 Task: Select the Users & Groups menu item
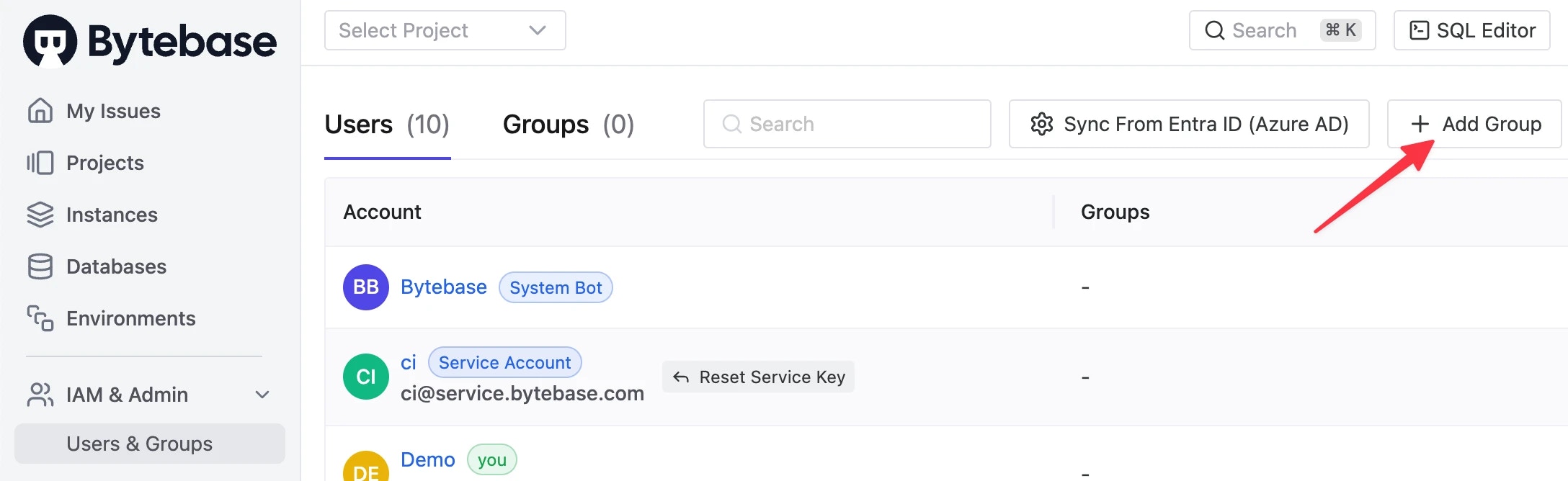(139, 444)
